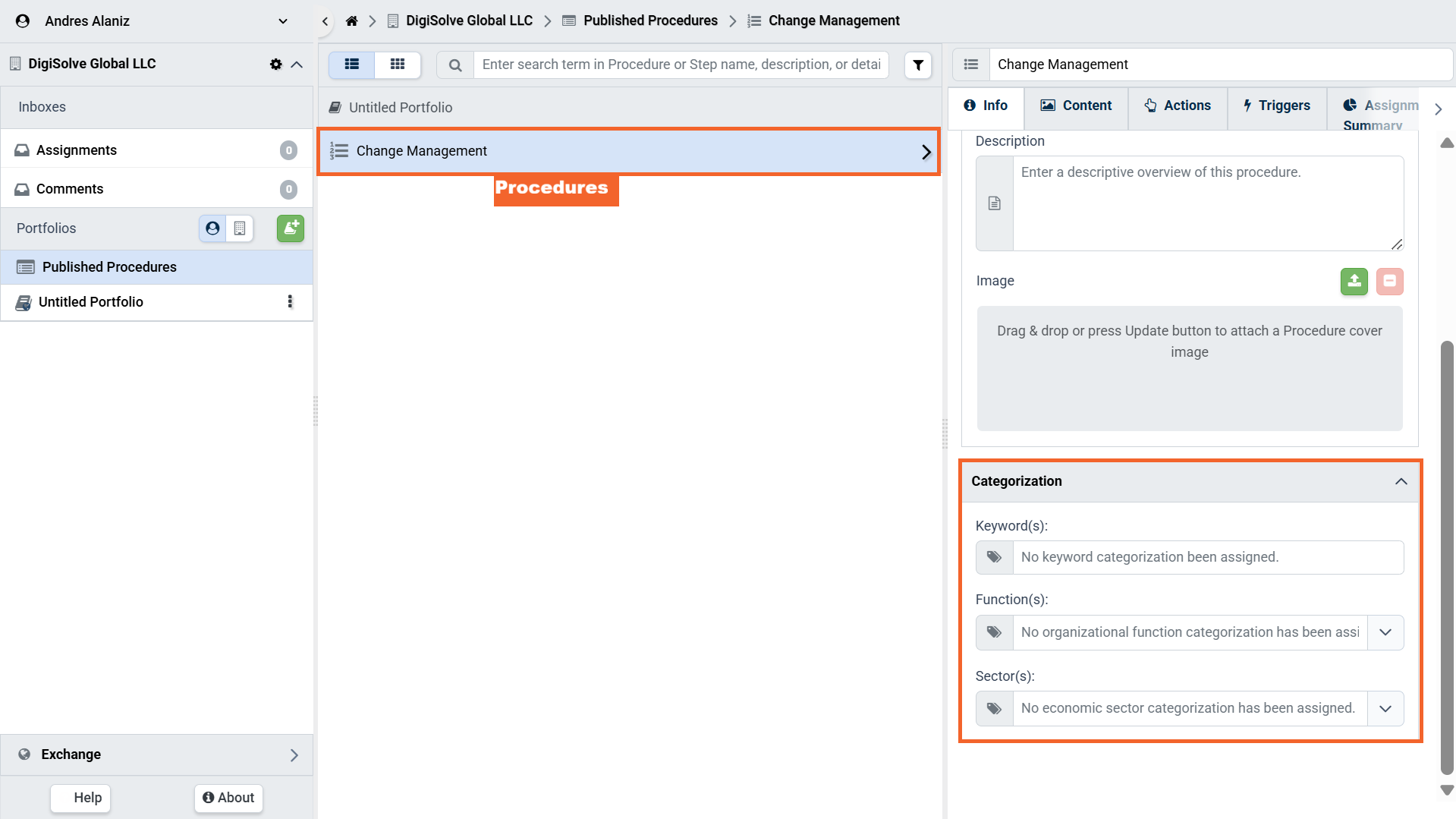Image resolution: width=1456 pixels, height=819 pixels.
Task: Switch to grid view layout
Action: [x=398, y=65]
